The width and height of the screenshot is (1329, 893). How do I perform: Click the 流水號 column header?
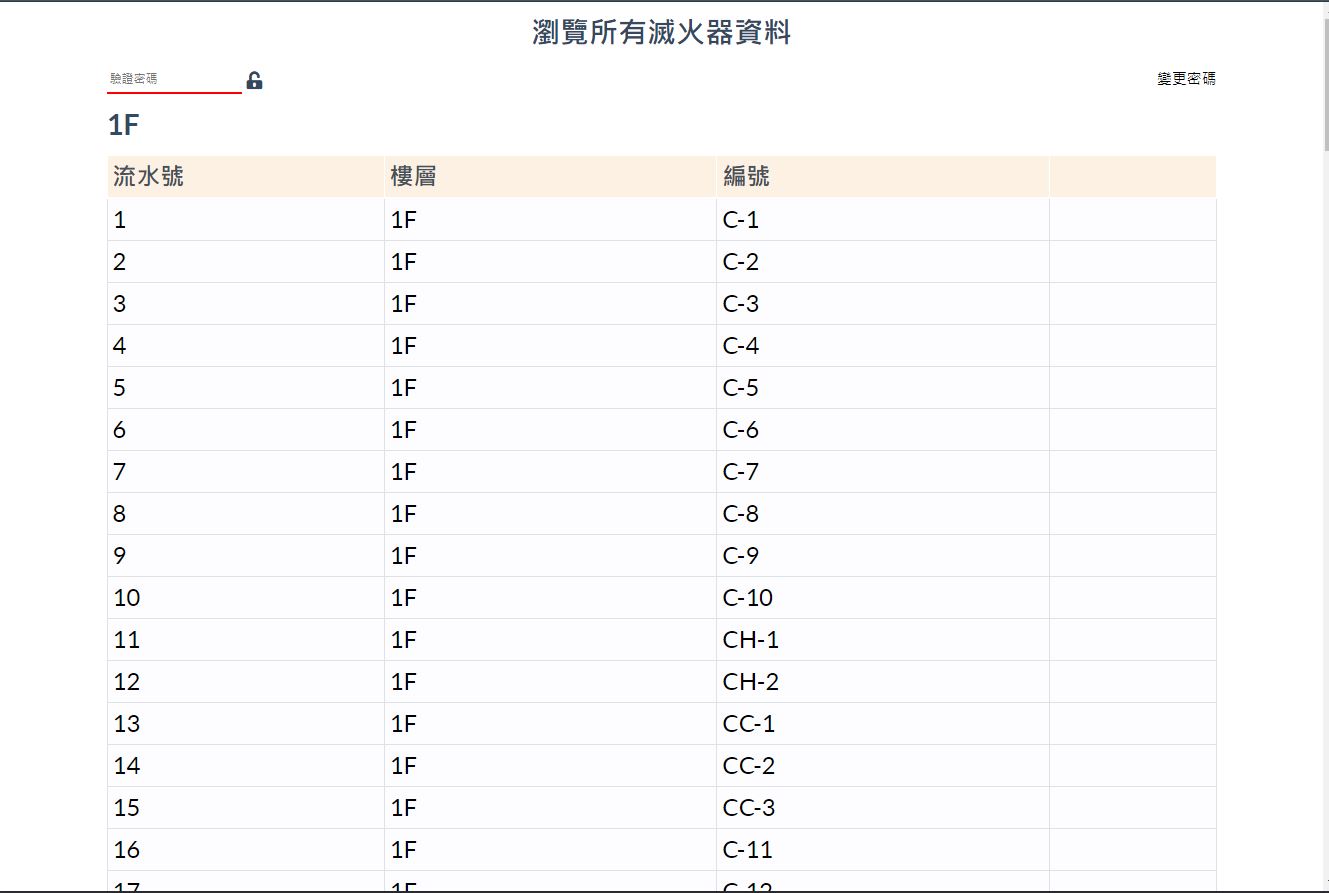point(148,177)
